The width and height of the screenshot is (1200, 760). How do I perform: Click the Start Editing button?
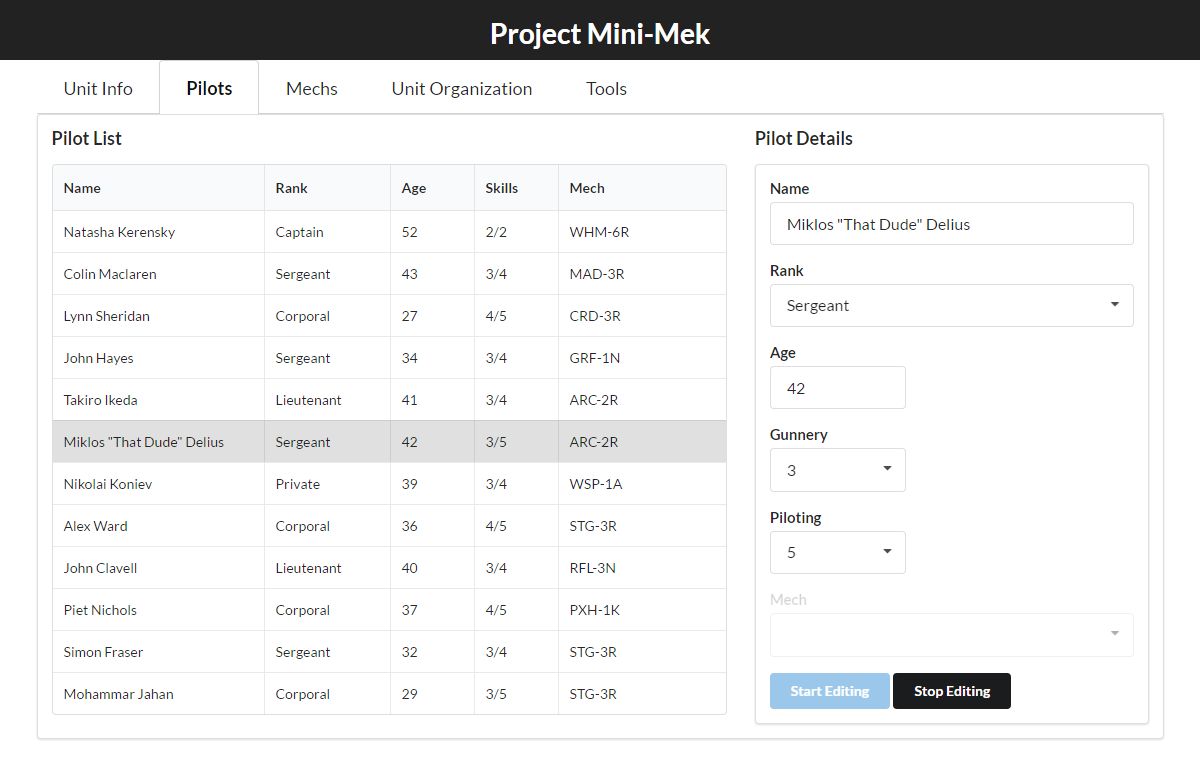[x=830, y=691]
